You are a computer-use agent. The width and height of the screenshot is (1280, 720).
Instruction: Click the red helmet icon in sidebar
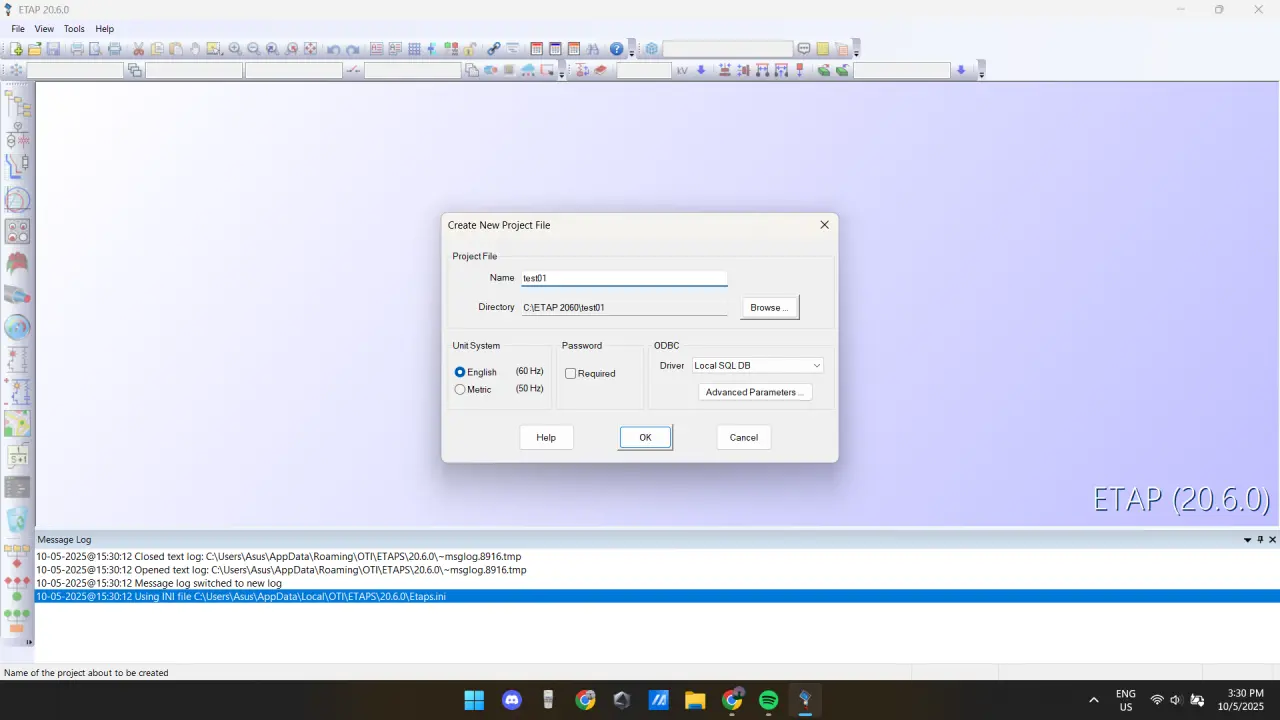coord(17,264)
